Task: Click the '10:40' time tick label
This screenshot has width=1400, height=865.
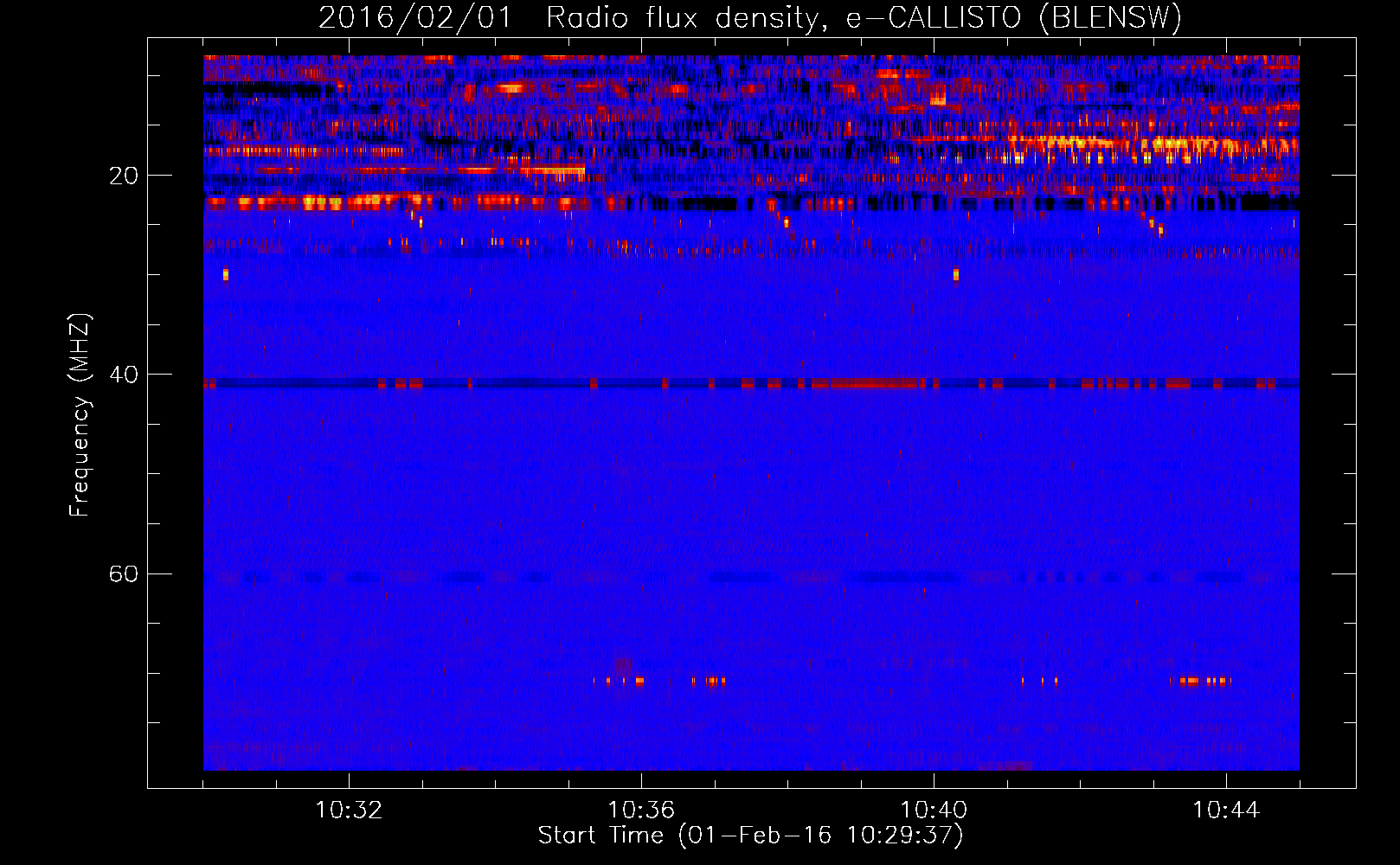Action: coord(934,810)
